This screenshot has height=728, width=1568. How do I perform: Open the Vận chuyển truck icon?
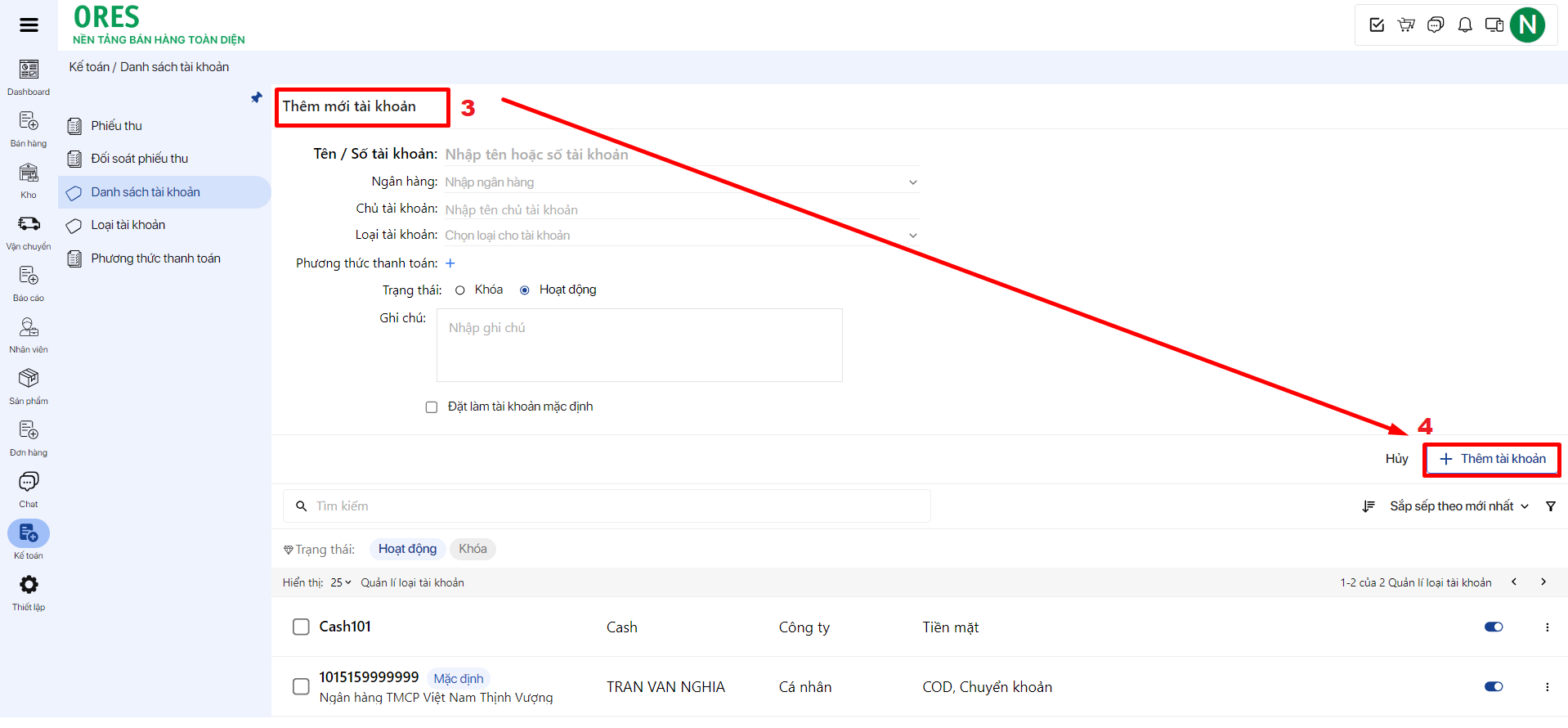(29, 224)
